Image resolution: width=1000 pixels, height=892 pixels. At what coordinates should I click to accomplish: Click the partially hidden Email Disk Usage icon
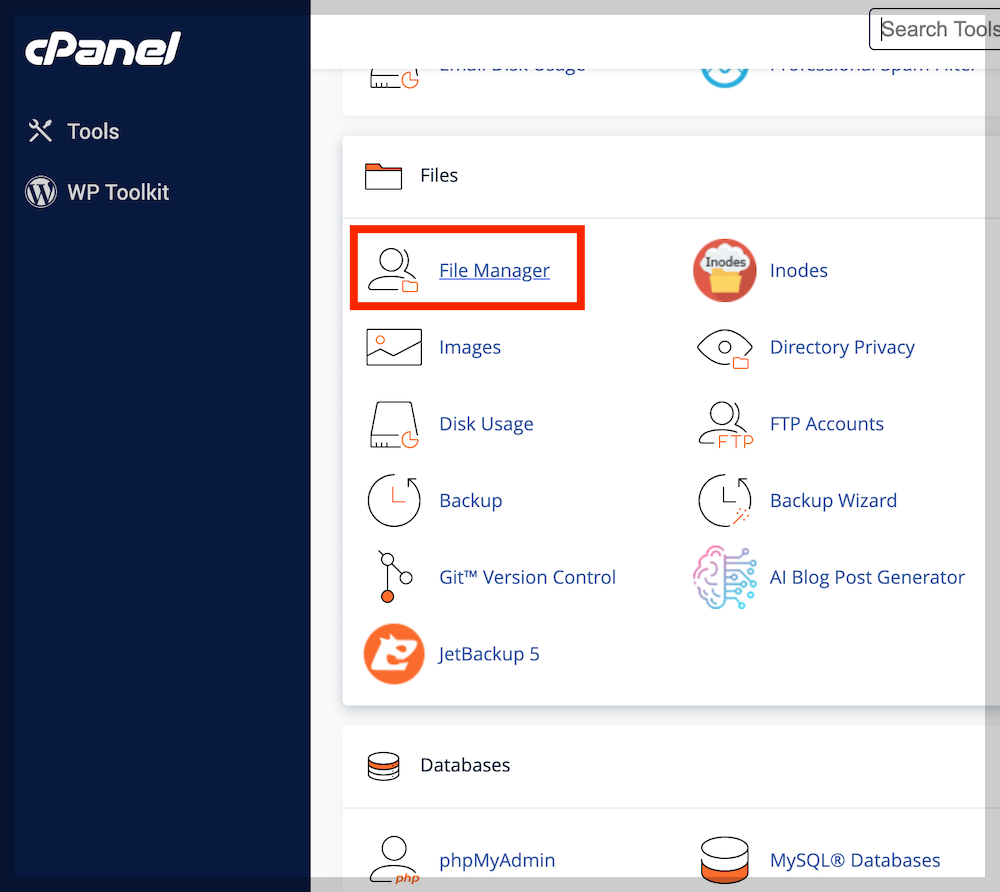(394, 78)
